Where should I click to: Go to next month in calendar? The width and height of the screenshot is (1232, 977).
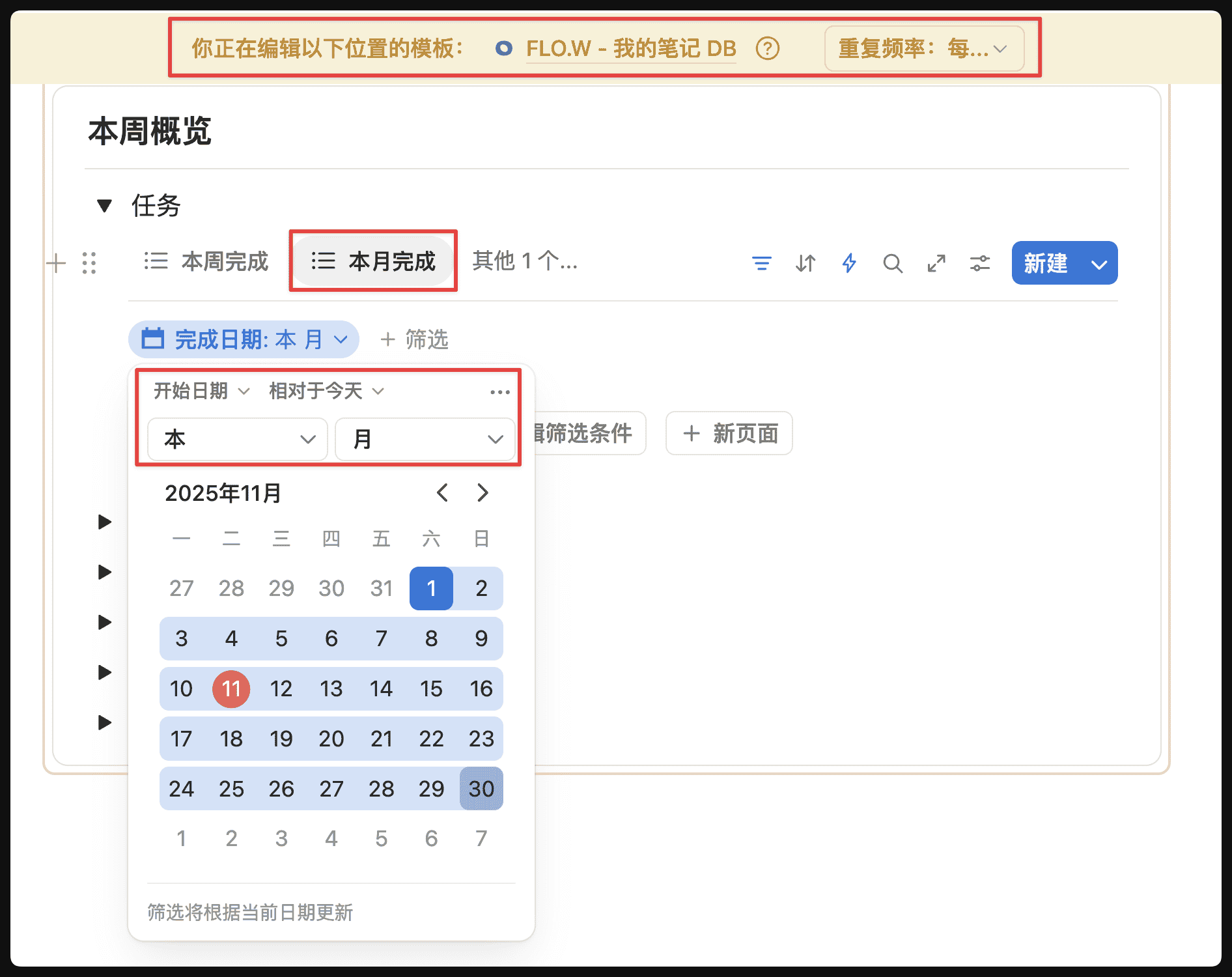[483, 493]
